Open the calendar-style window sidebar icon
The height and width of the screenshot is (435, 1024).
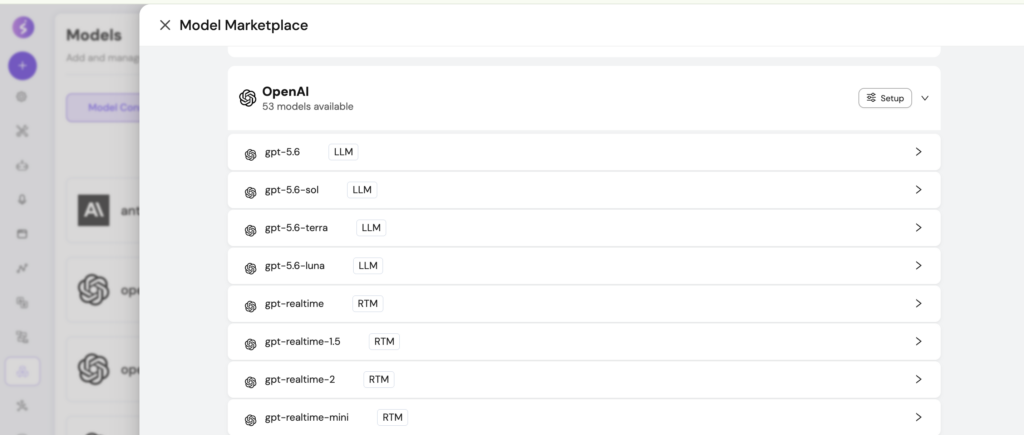pos(22,234)
